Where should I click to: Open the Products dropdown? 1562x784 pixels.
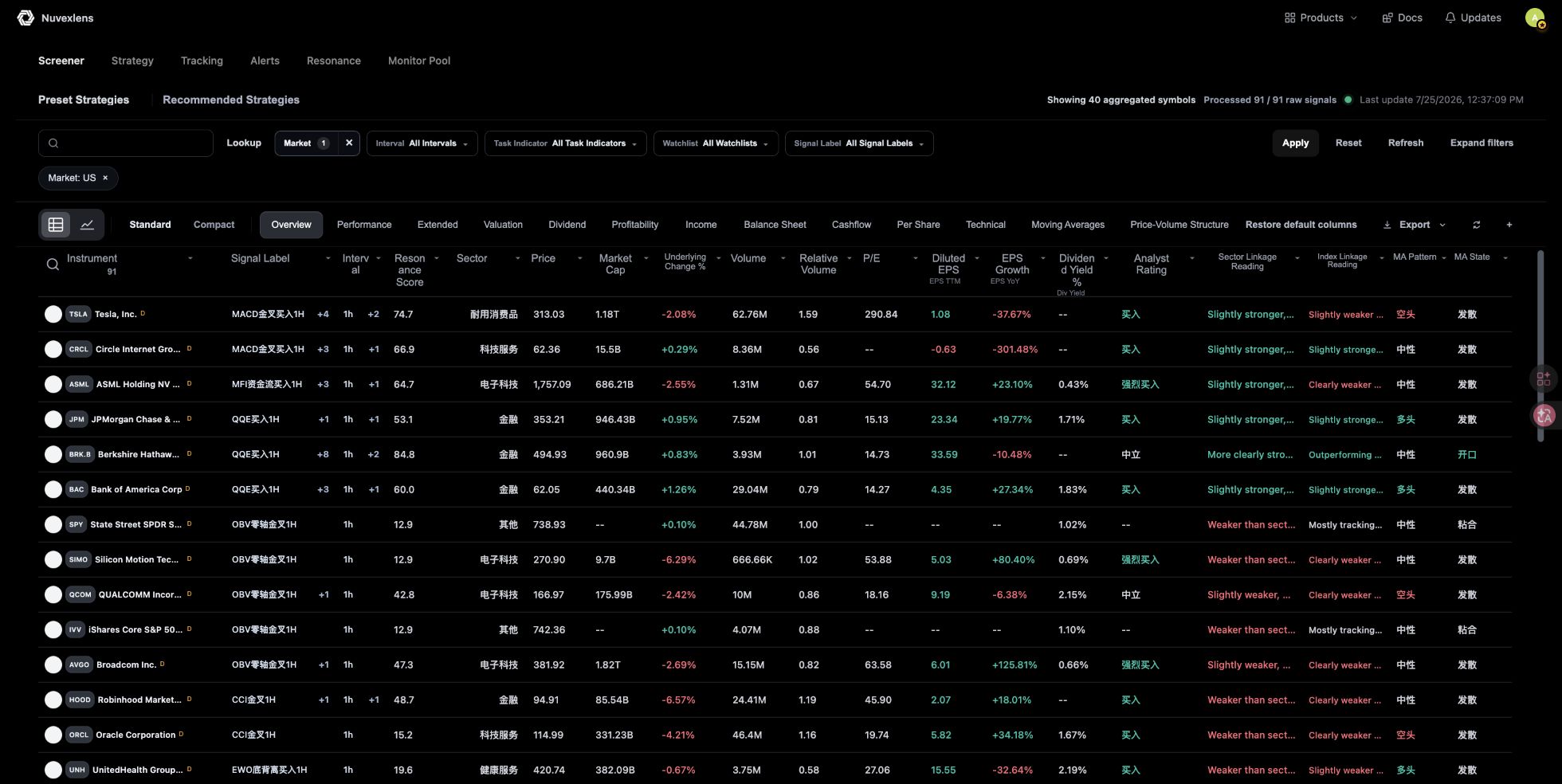(1321, 18)
